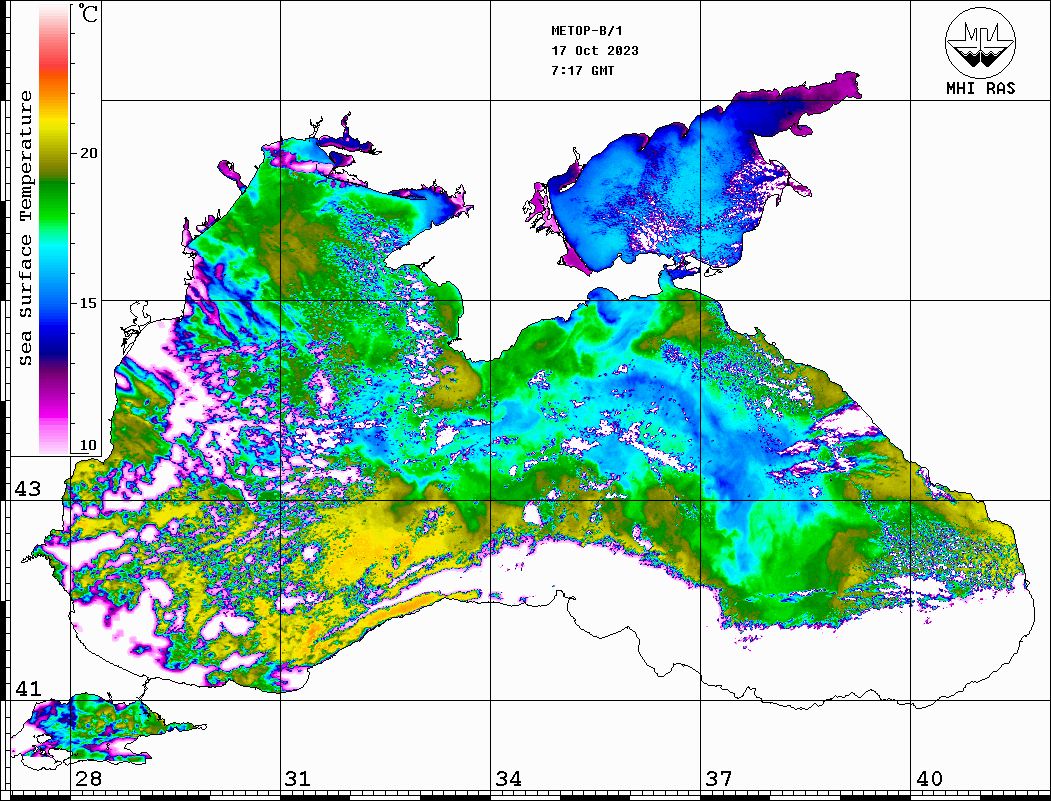Image resolution: width=1051 pixels, height=801 pixels.
Task: Click the 'Sea Surface Temperature' vertical title
Action: coord(25,229)
